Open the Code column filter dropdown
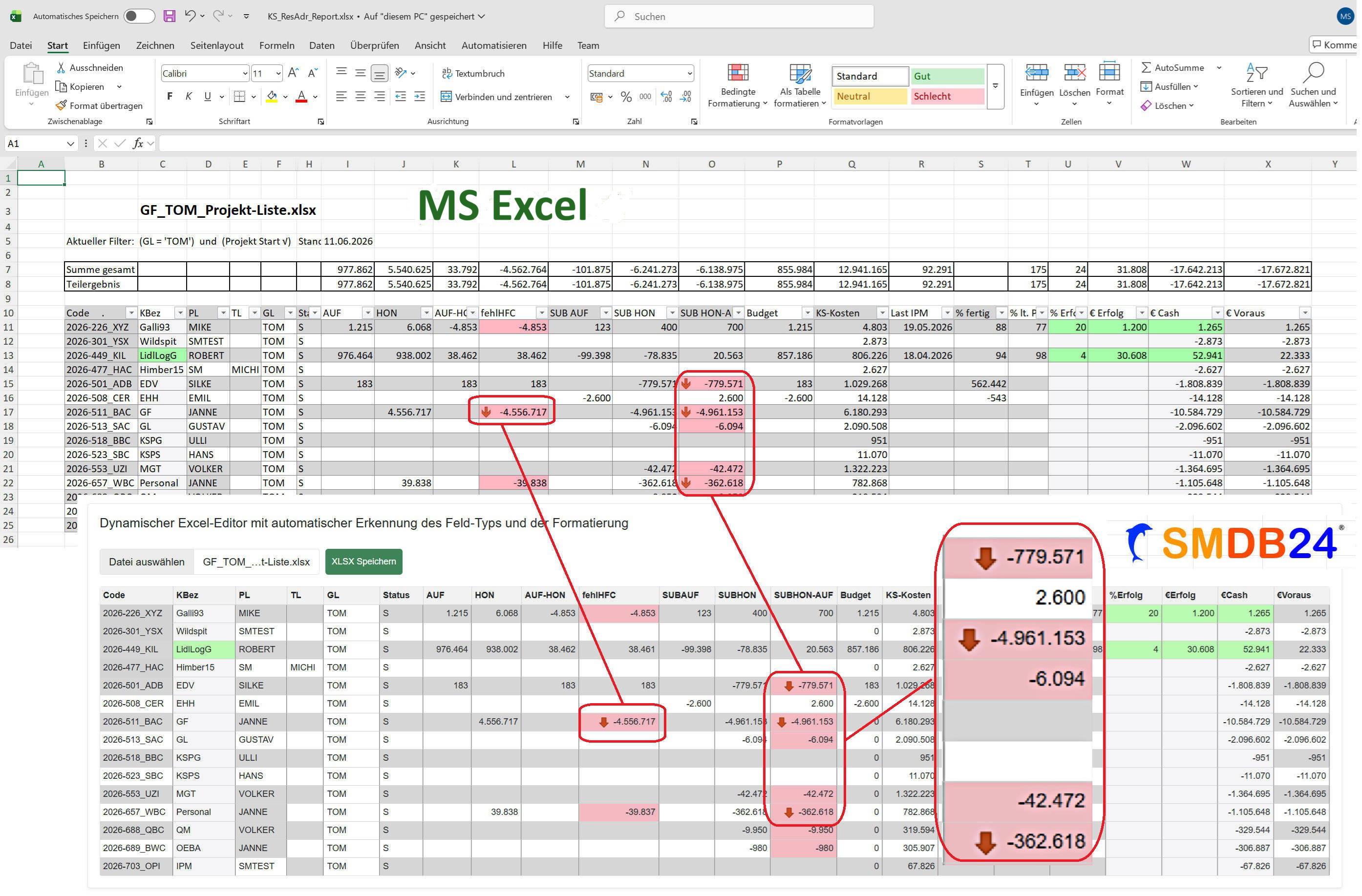This screenshot has width=1362, height=896. [131, 313]
